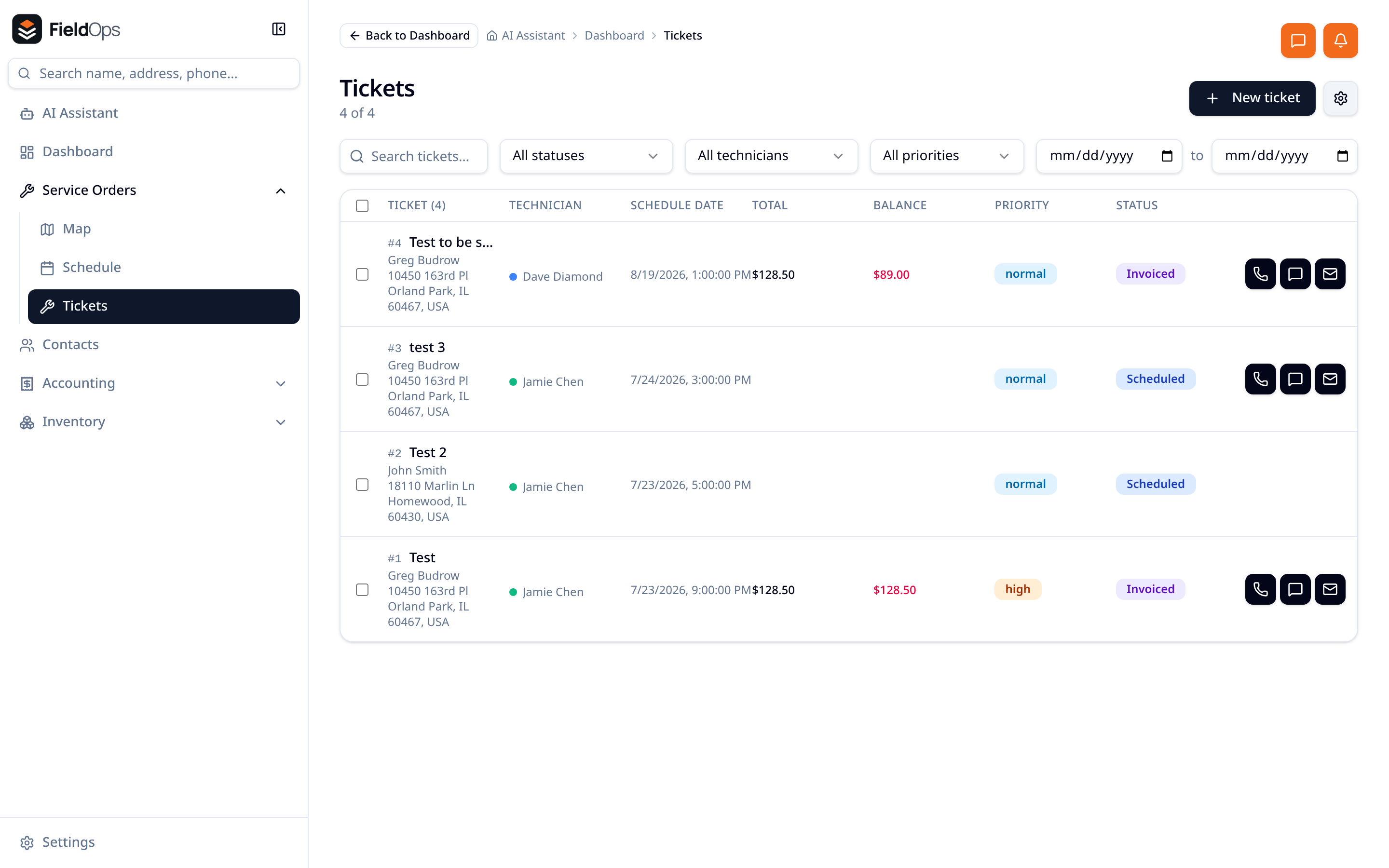
Task: Check the box for ticket #2 Test 2
Action: click(x=362, y=485)
